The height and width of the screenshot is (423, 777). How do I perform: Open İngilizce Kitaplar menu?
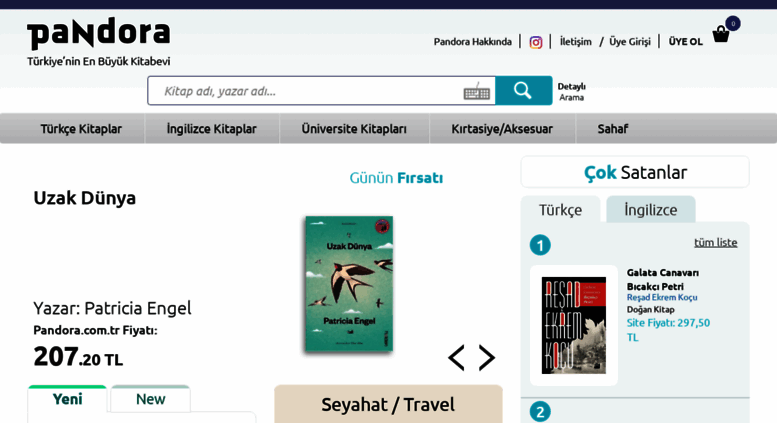212,129
